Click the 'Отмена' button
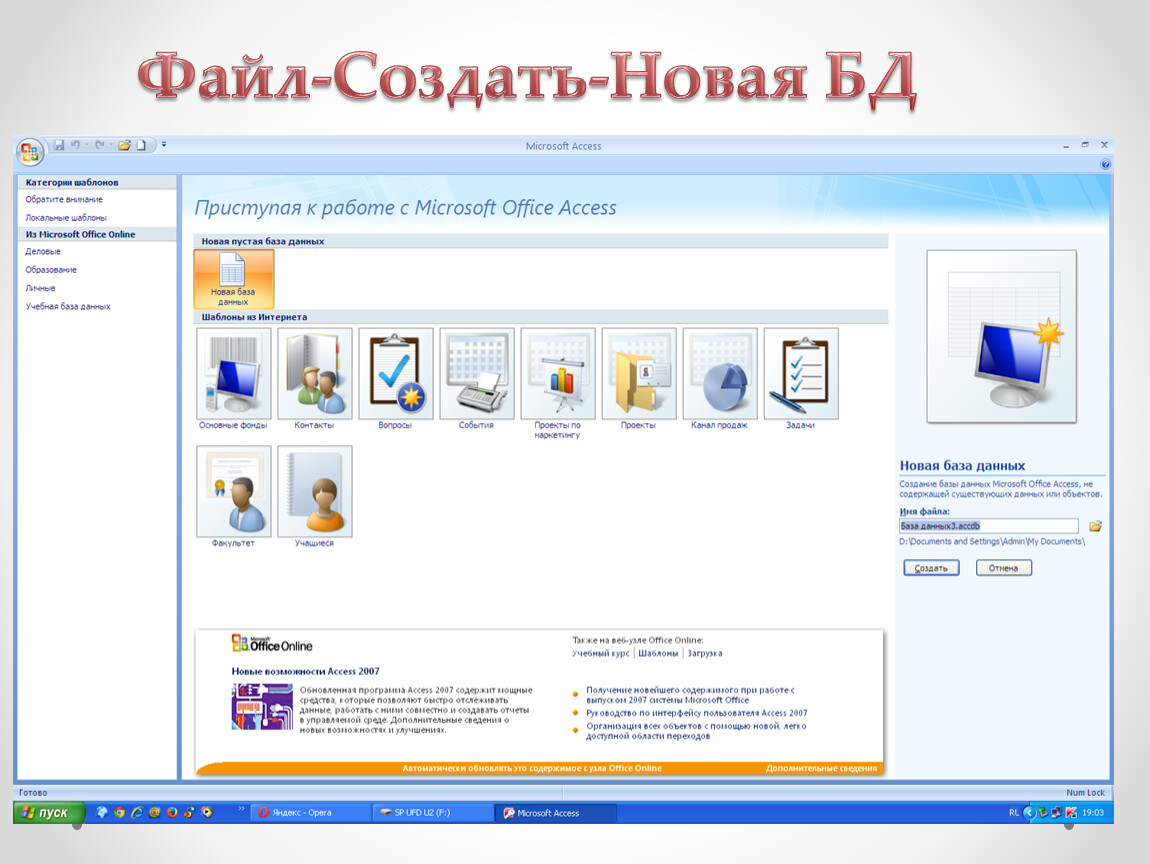This screenshot has height=864, width=1150. point(1003,568)
